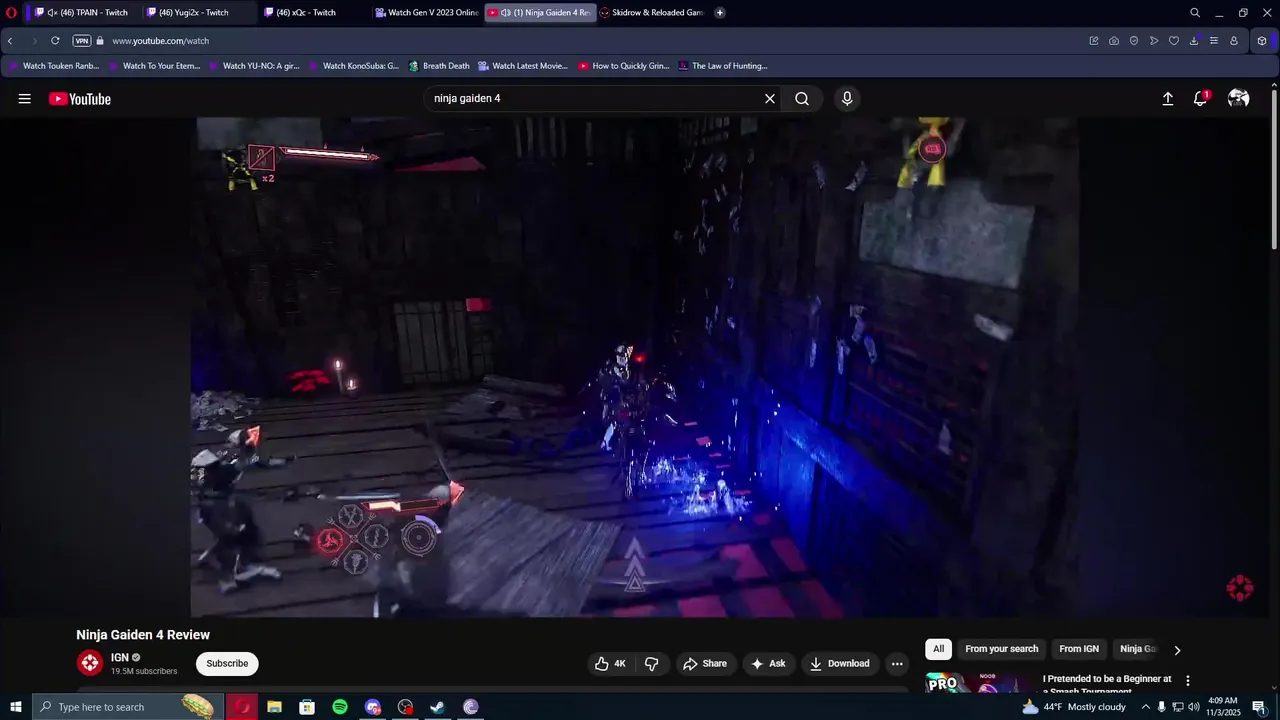The image size is (1280, 720).
Task: Open options for the Smash Tournament video
Action: [x=1188, y=681]
